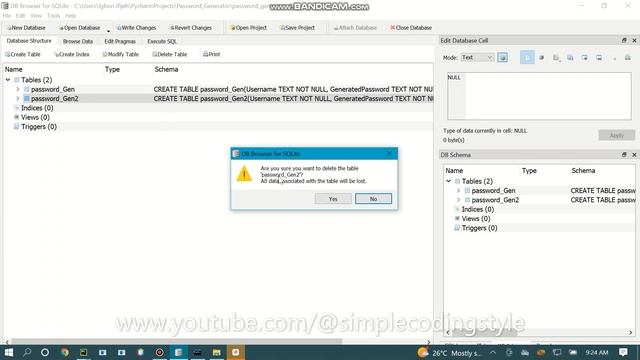640x360 pixels.
Task: Click Attach Database toolbar button
Action: pos(355,28)
